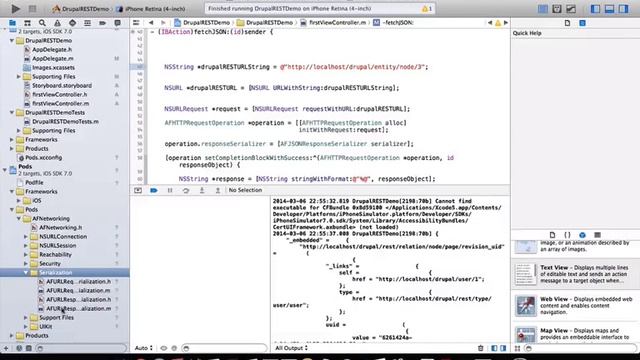Hide the debug area button
The height and width of the screenshot is (360, 640).
pos(138,190)
